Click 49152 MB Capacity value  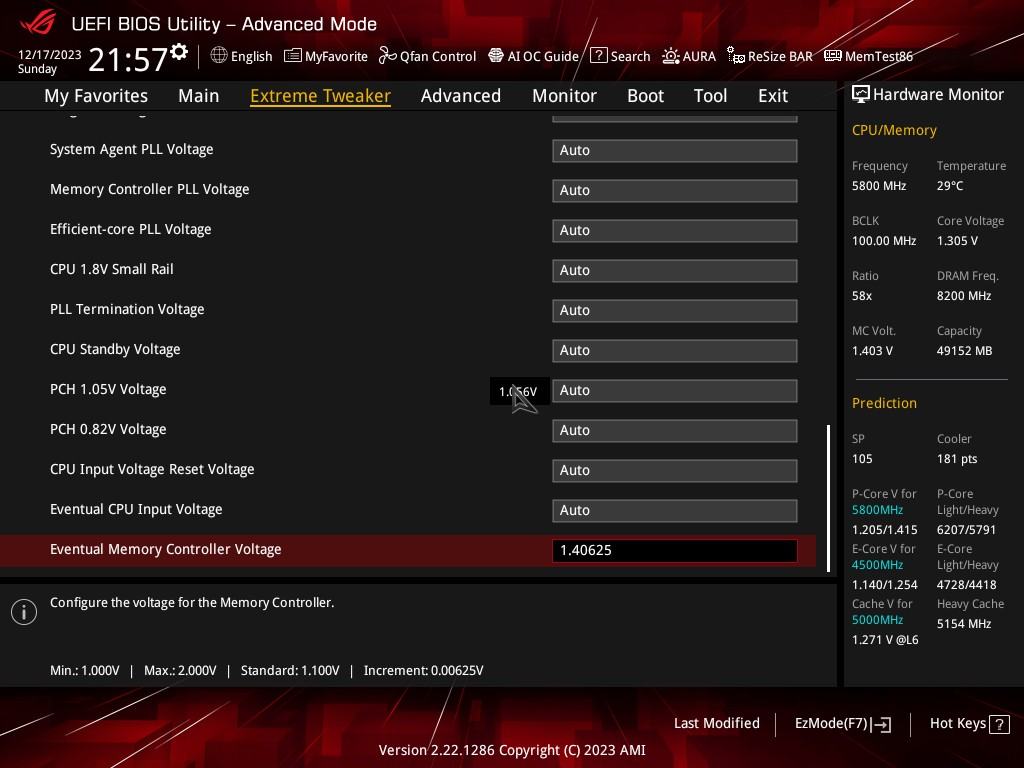[965, 351]
